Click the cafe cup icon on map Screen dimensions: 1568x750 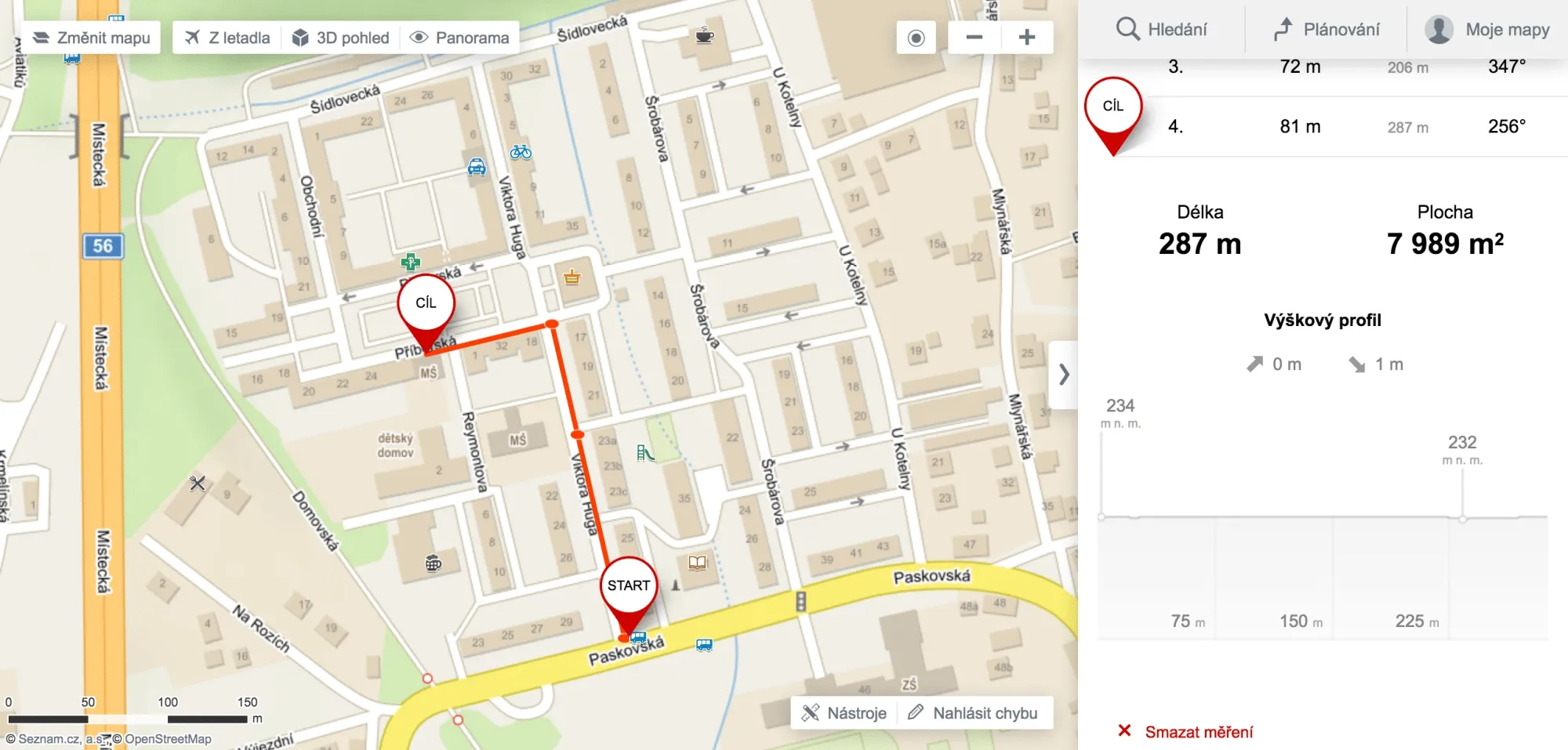[x=705, y=35]
